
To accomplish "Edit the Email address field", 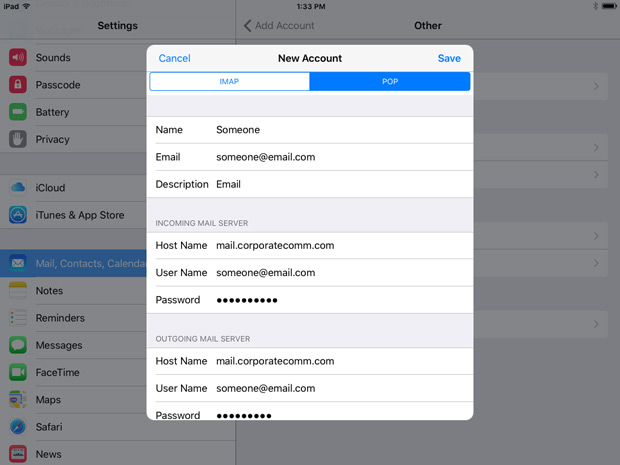I will coord(310,157).
